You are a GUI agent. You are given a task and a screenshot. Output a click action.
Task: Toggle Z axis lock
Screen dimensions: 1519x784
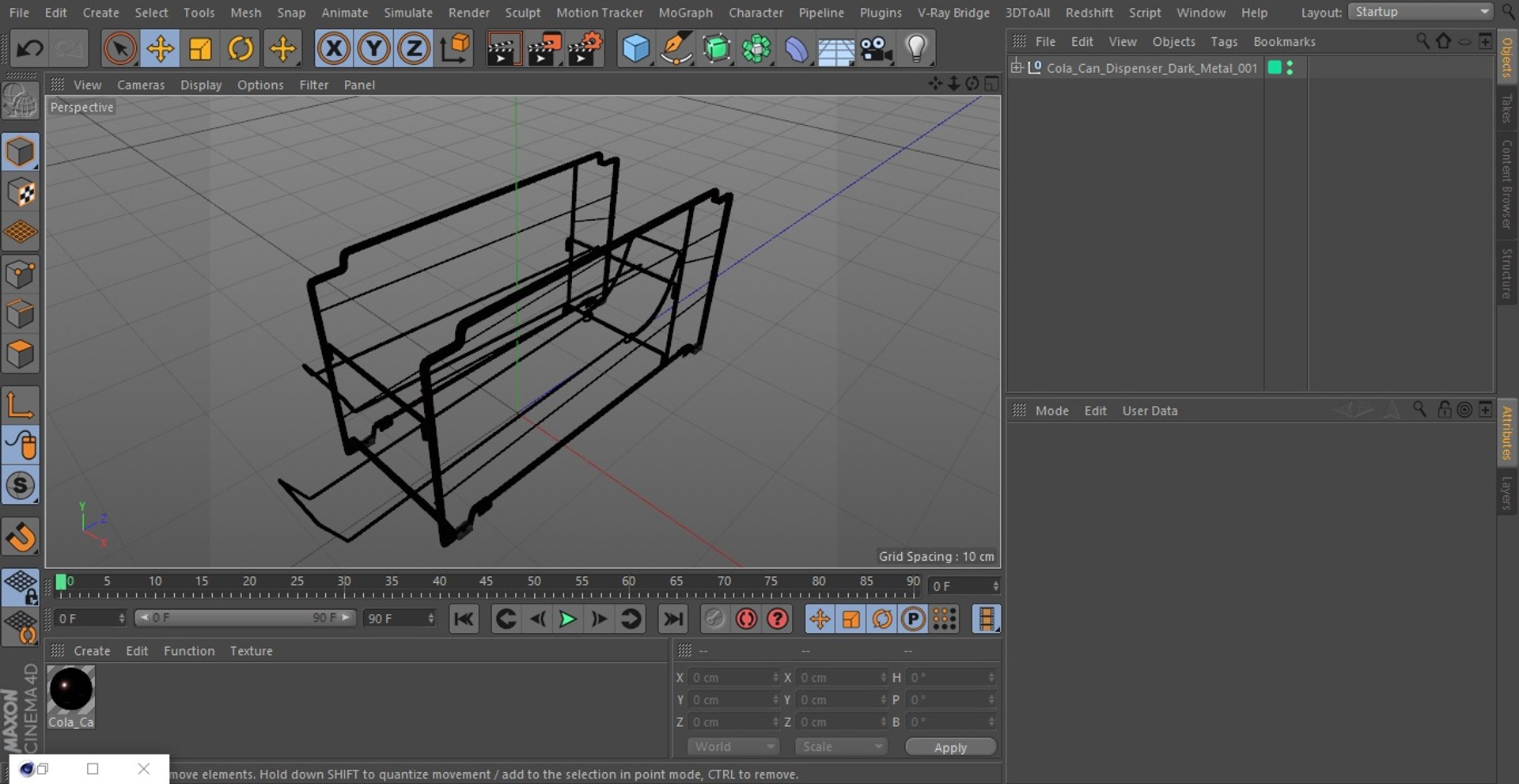coord(413,49)
